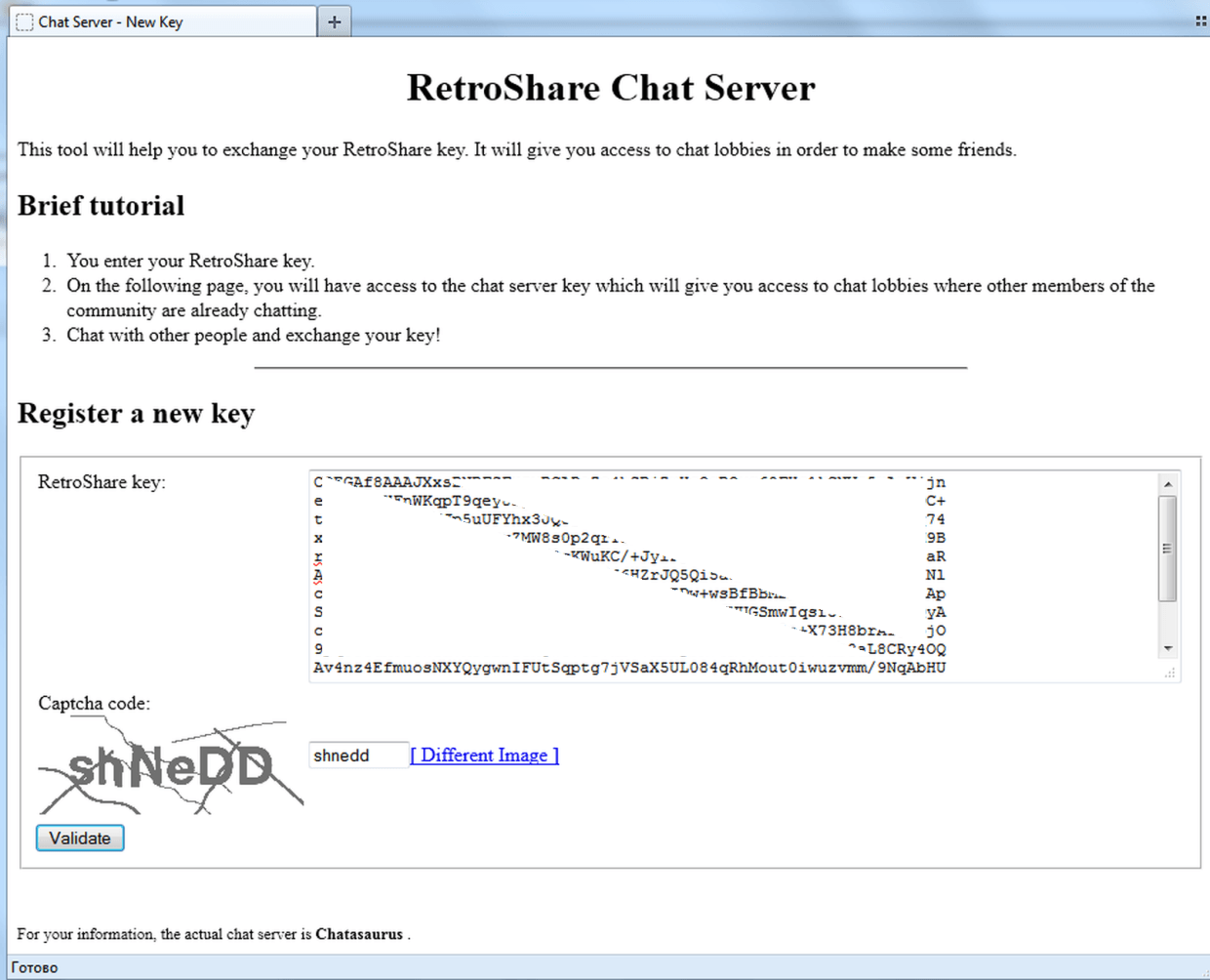Click the RetroShare key label
The width and height of the screenshot is (1210, 980).
101,481
